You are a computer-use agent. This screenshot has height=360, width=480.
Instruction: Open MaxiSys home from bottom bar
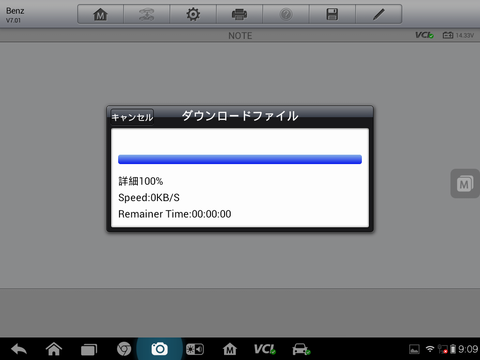[230, 349]
